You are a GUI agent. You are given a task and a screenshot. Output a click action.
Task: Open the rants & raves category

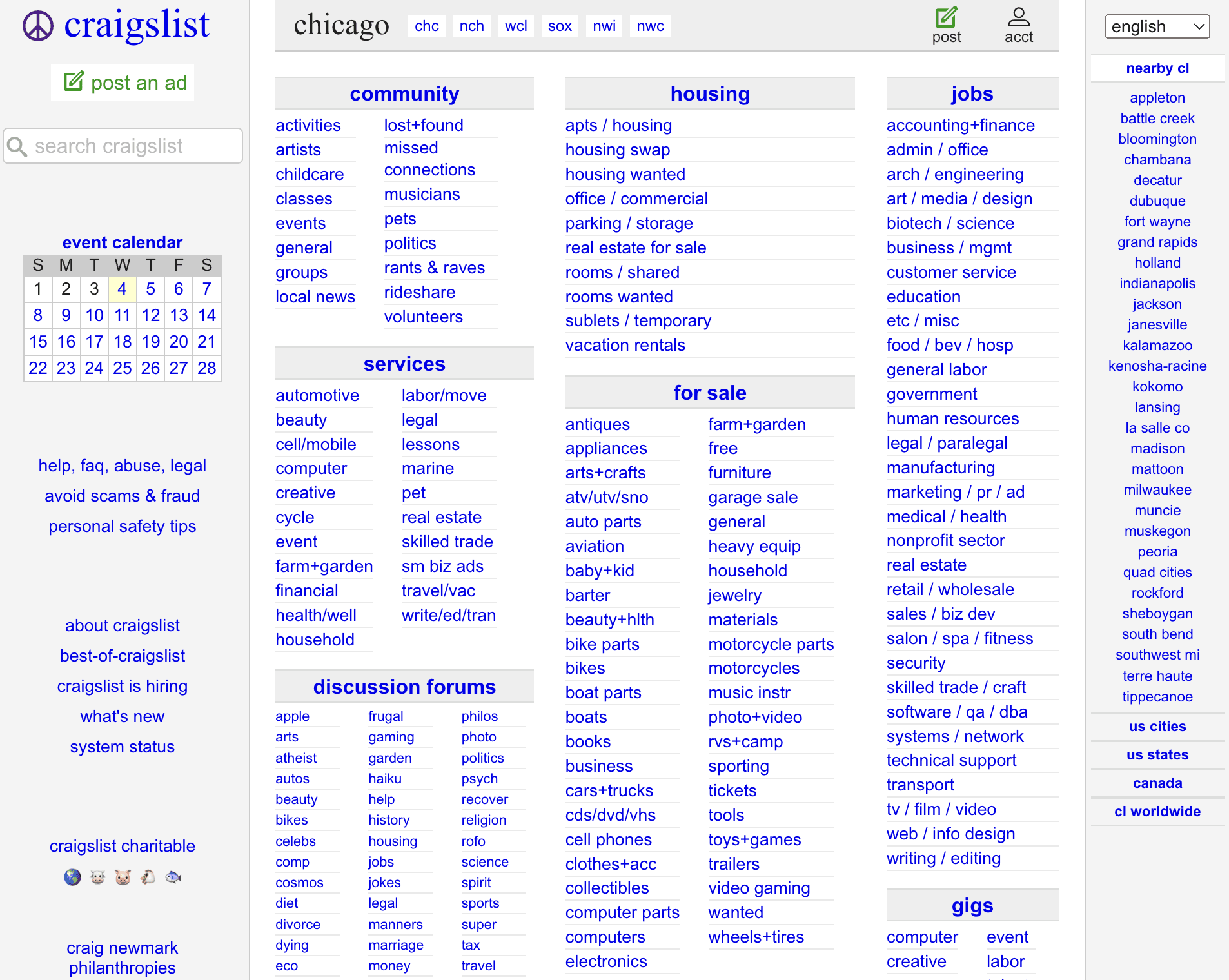point(435,268)
